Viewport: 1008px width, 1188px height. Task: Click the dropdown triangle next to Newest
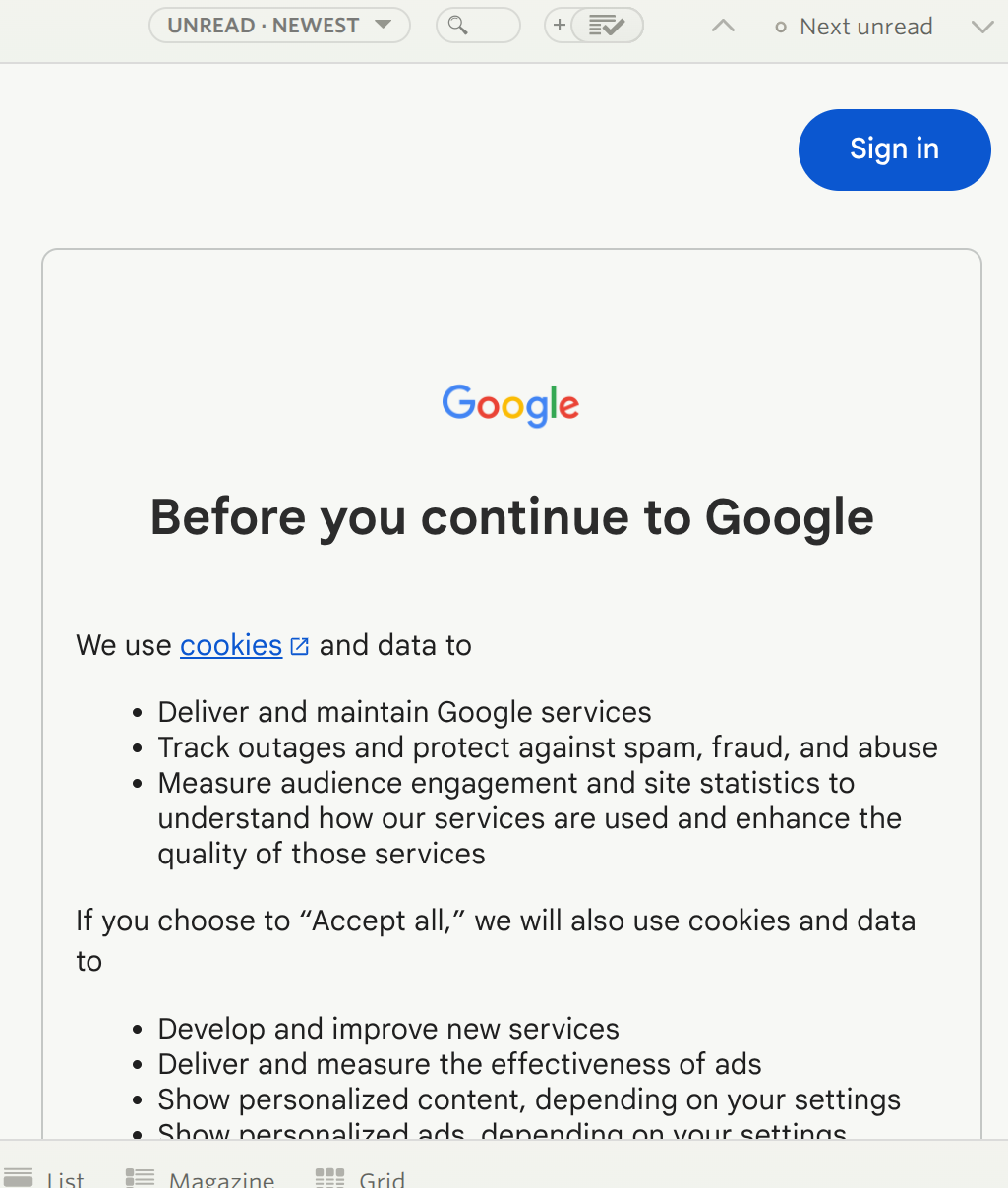pyautogui.click(x=384, y=25)
